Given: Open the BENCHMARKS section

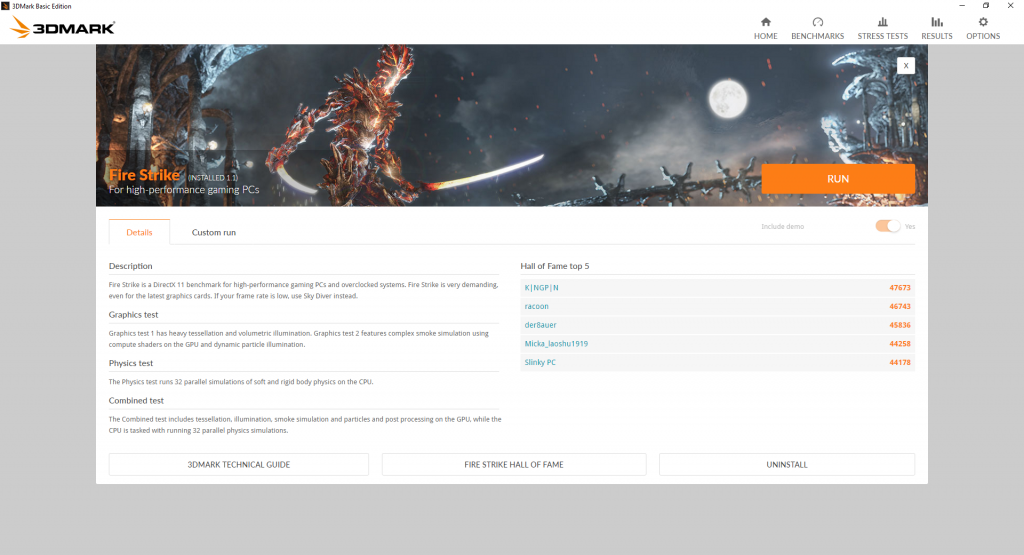Looking at the screenshot, I should tap(817, 29).
